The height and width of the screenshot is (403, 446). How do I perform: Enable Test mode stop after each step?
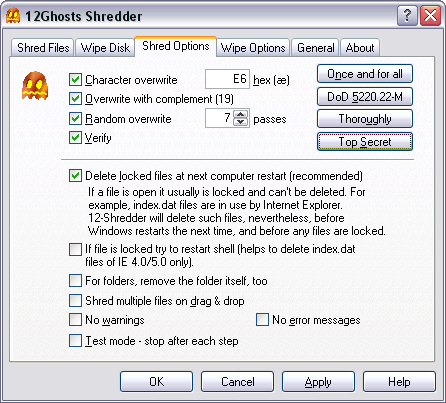click(75, 341)
